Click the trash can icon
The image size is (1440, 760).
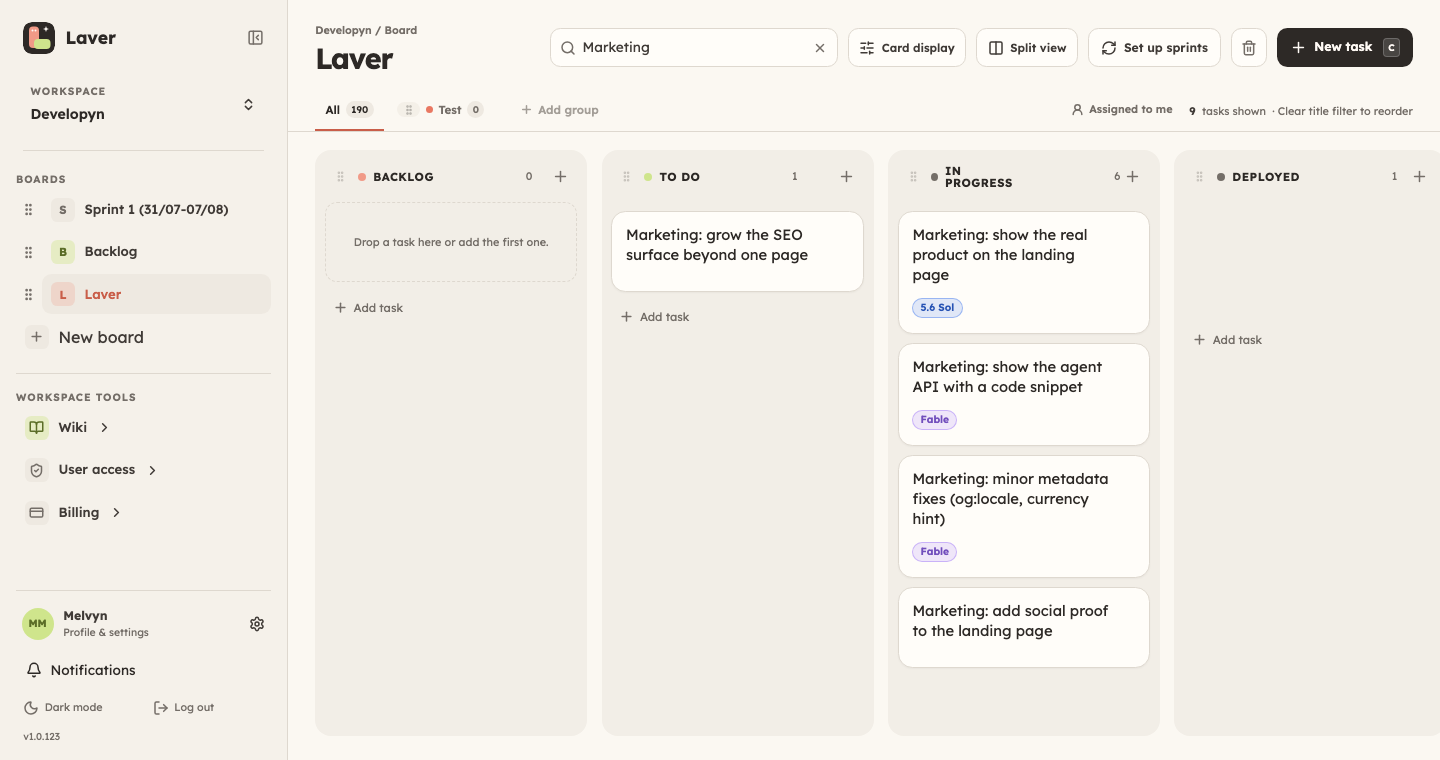click(x=1249, y=48)
